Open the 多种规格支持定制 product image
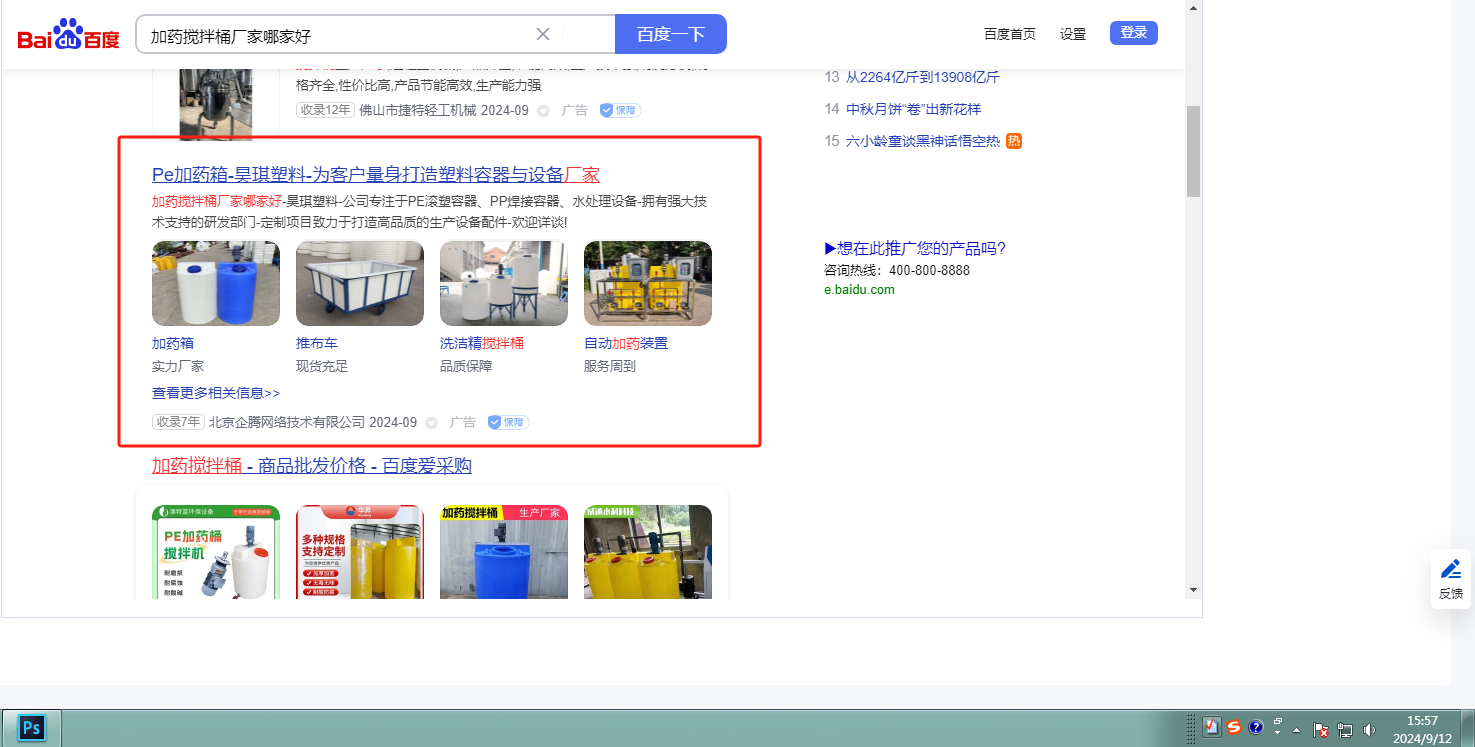The width and height of the screenshot is (1475, 747). (360, 551)
